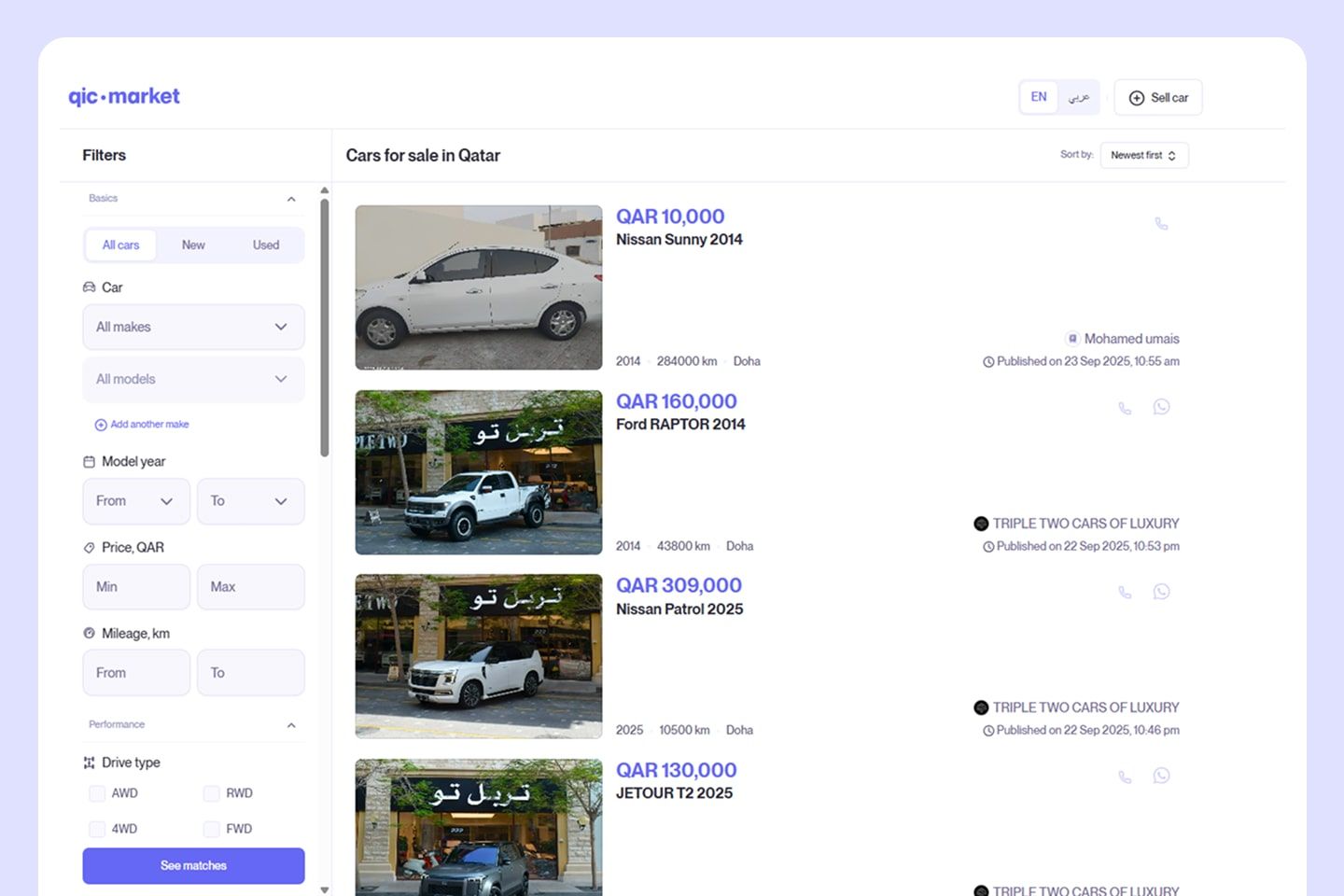
Task: Check the FWD drive type option
Action: pos(212,828)
